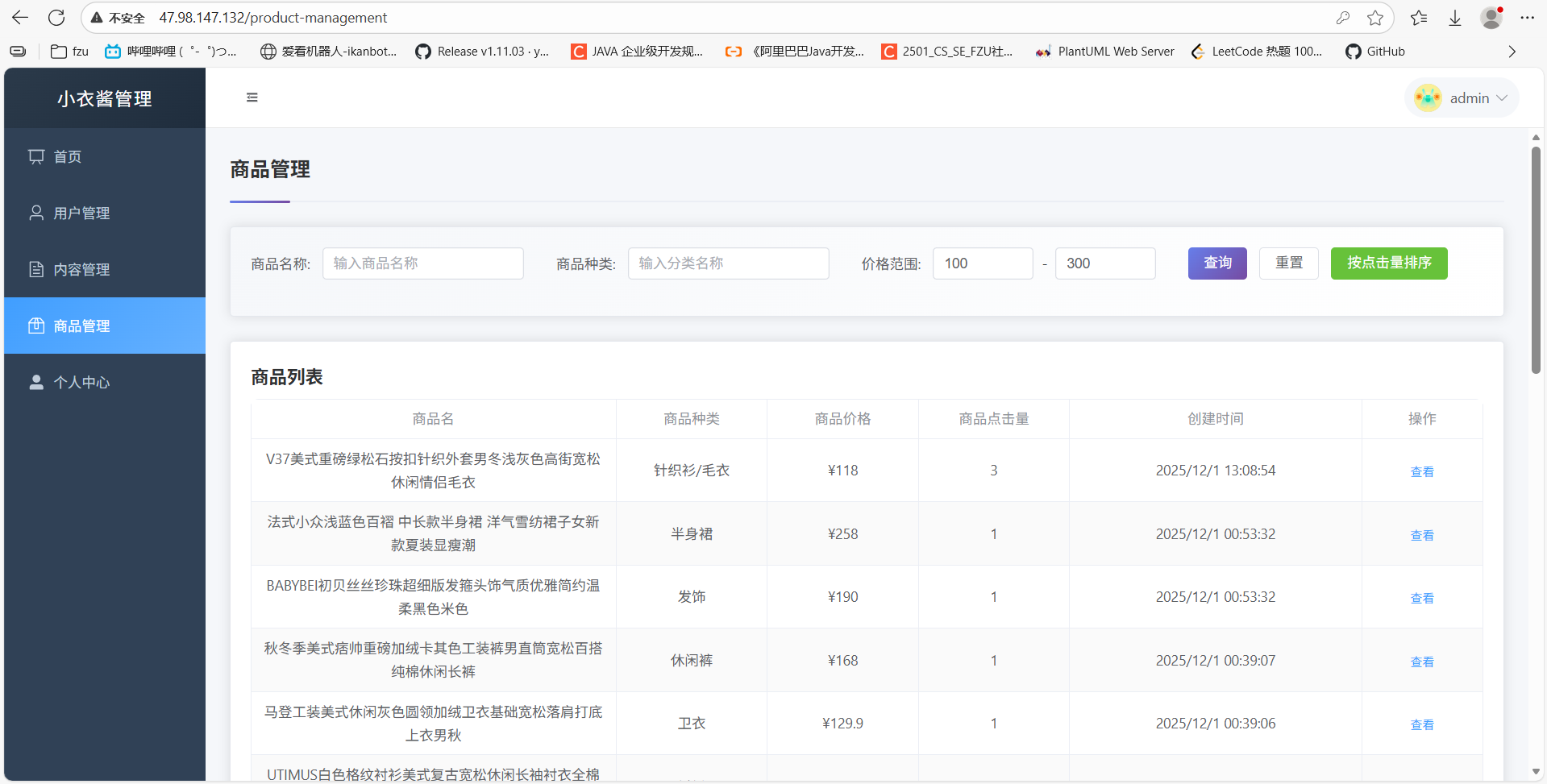Screen dimensions: 1547x784
Task: Open LeetCode bookmark
Action: pos(1257,52)
